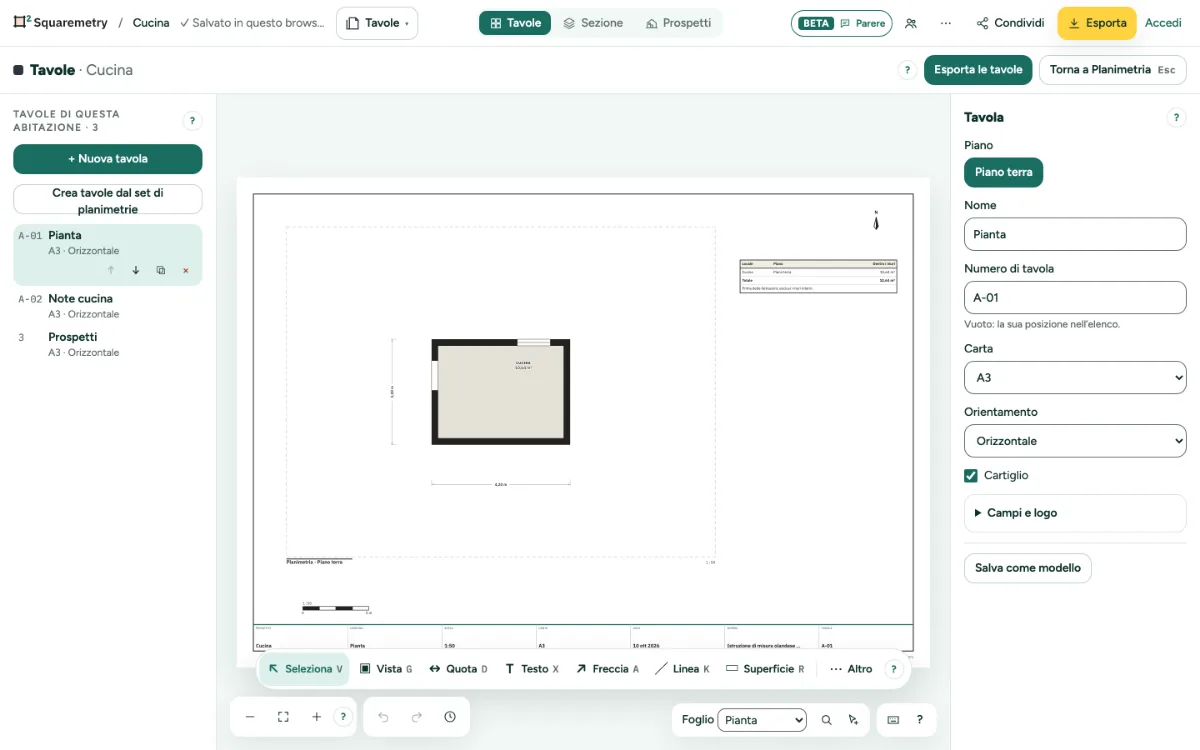
Task: Click the Nuova tavola button
Action: point(108,159)
